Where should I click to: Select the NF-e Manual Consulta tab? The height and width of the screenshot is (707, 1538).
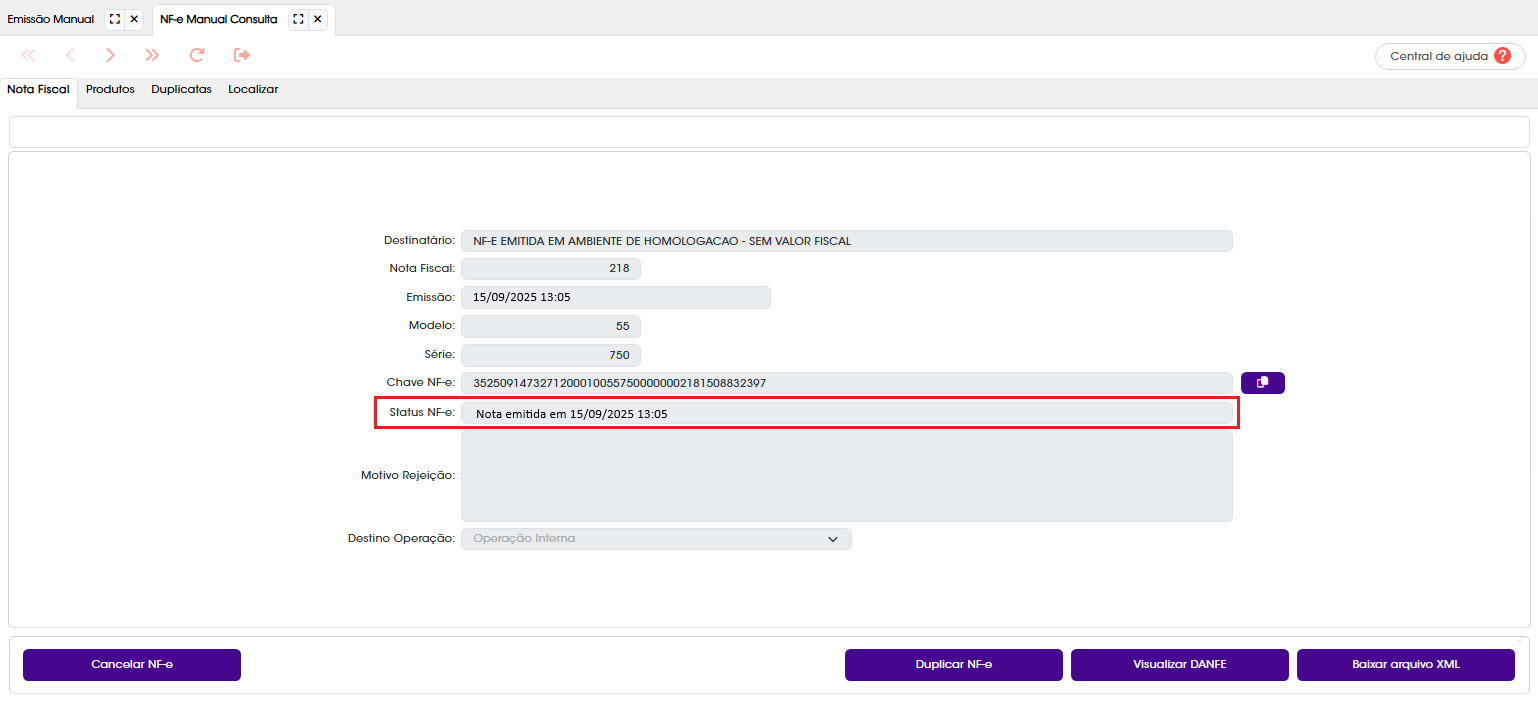(219, 19)
